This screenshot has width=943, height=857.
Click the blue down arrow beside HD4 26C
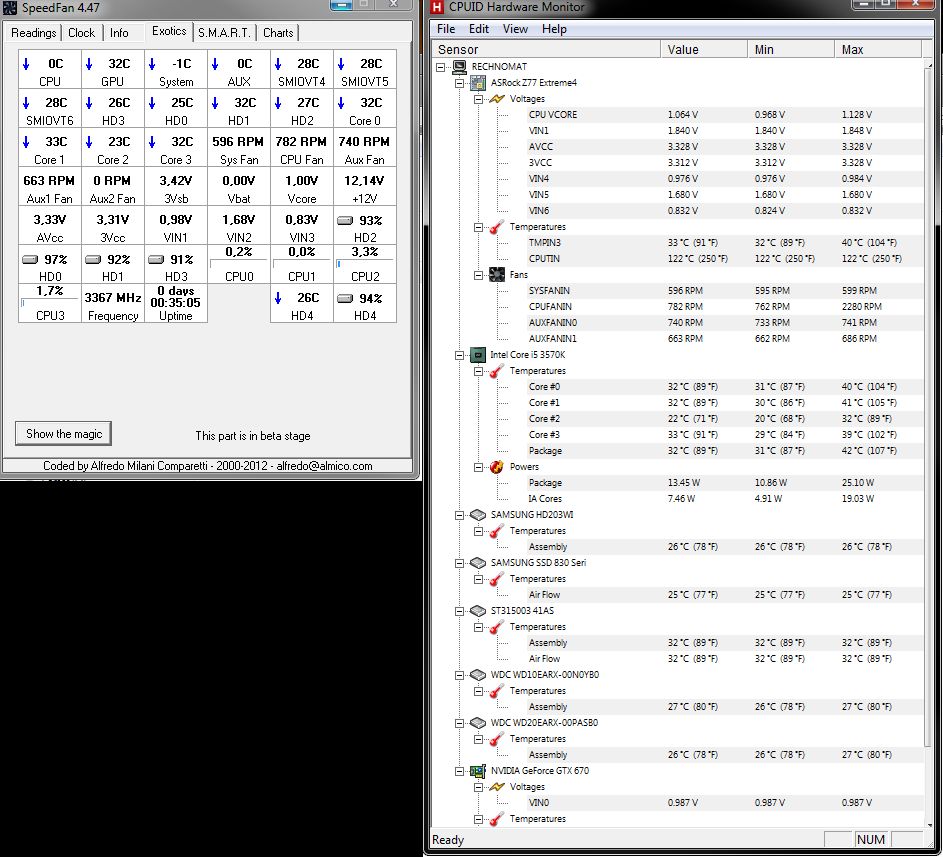[x=278, y=298]
